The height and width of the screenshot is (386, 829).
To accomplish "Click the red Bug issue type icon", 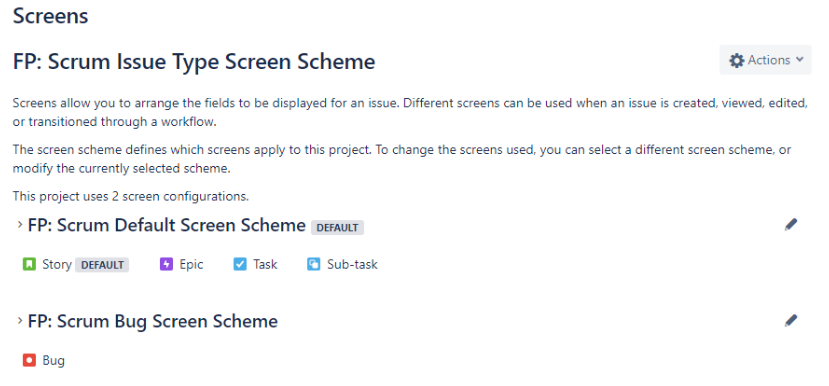I will [29, 361].
